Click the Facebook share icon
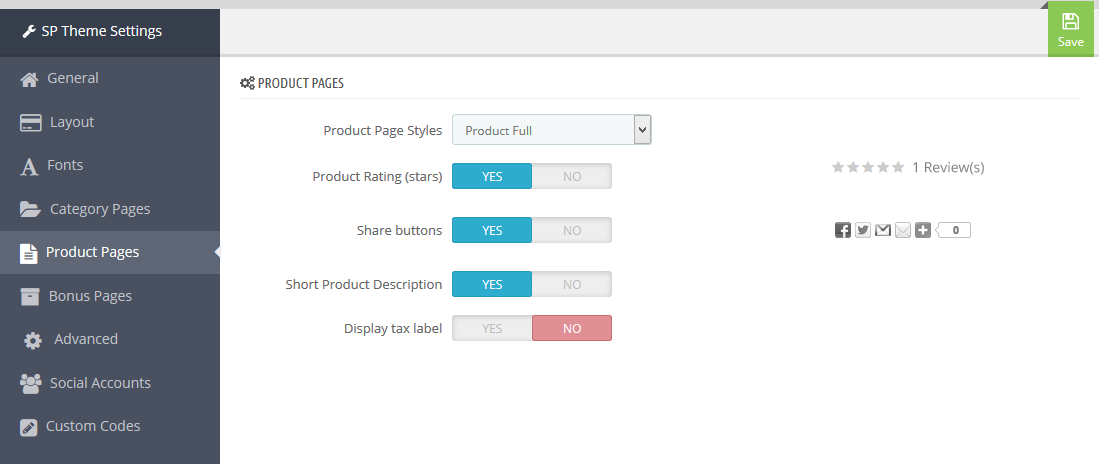1099x464 pixels. (842, 230)
